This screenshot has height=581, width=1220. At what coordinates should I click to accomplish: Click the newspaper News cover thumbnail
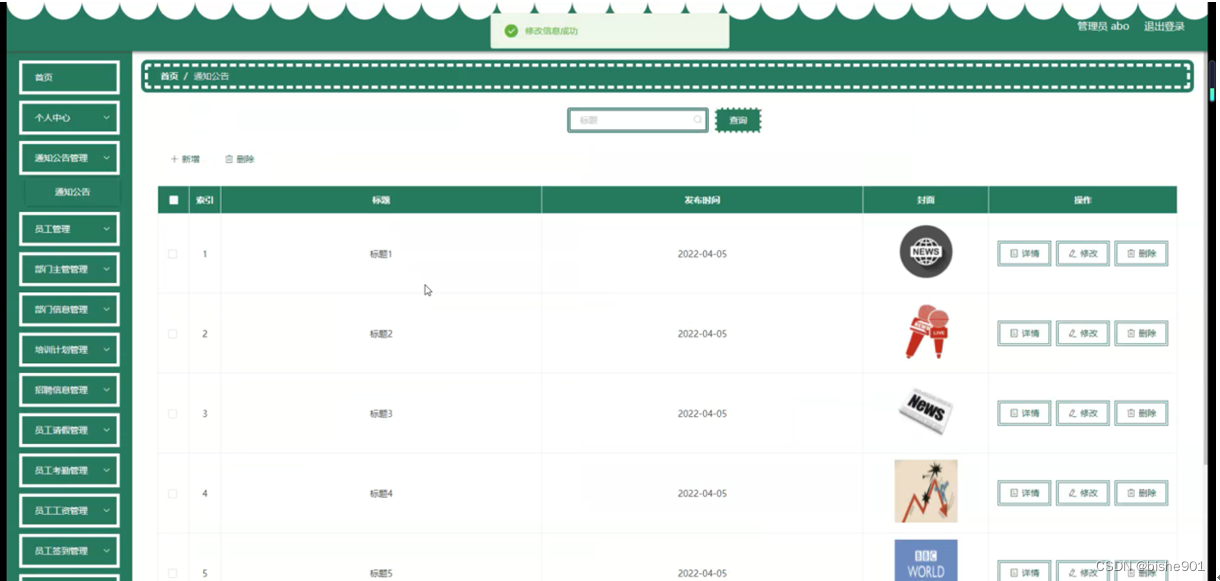[926, 412]
